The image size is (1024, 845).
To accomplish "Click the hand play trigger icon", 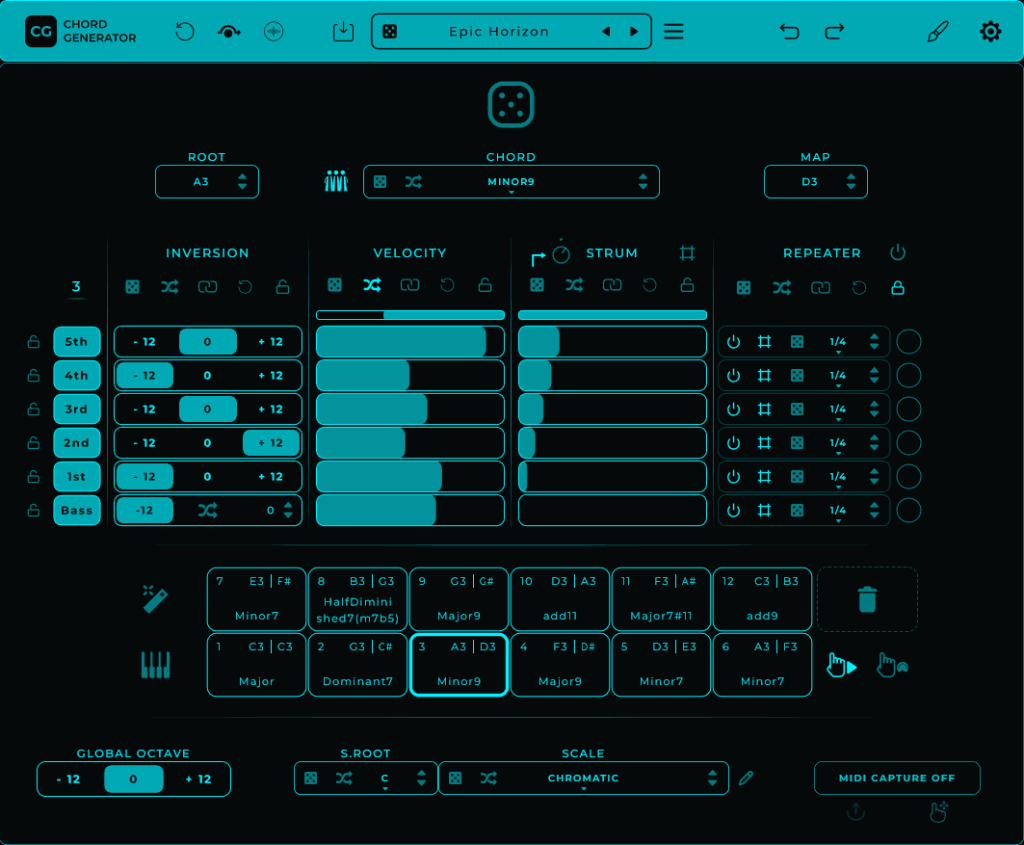I will [x=842, y=665].
